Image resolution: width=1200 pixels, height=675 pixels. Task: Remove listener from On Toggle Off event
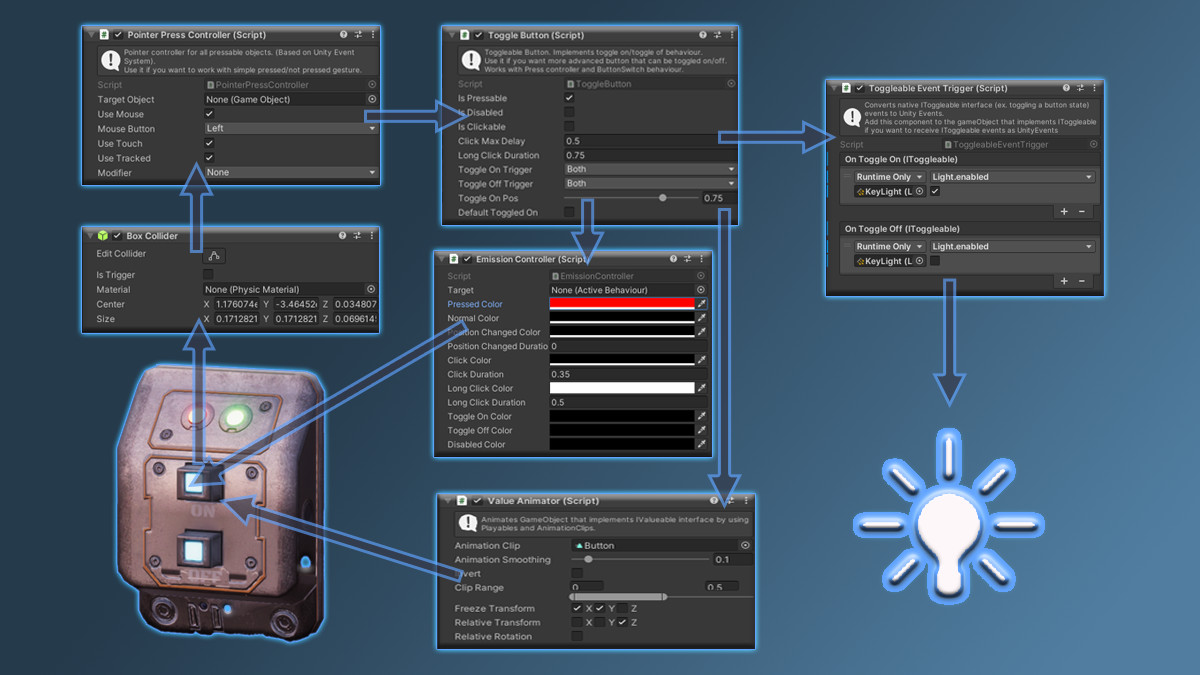(1081, 281)
